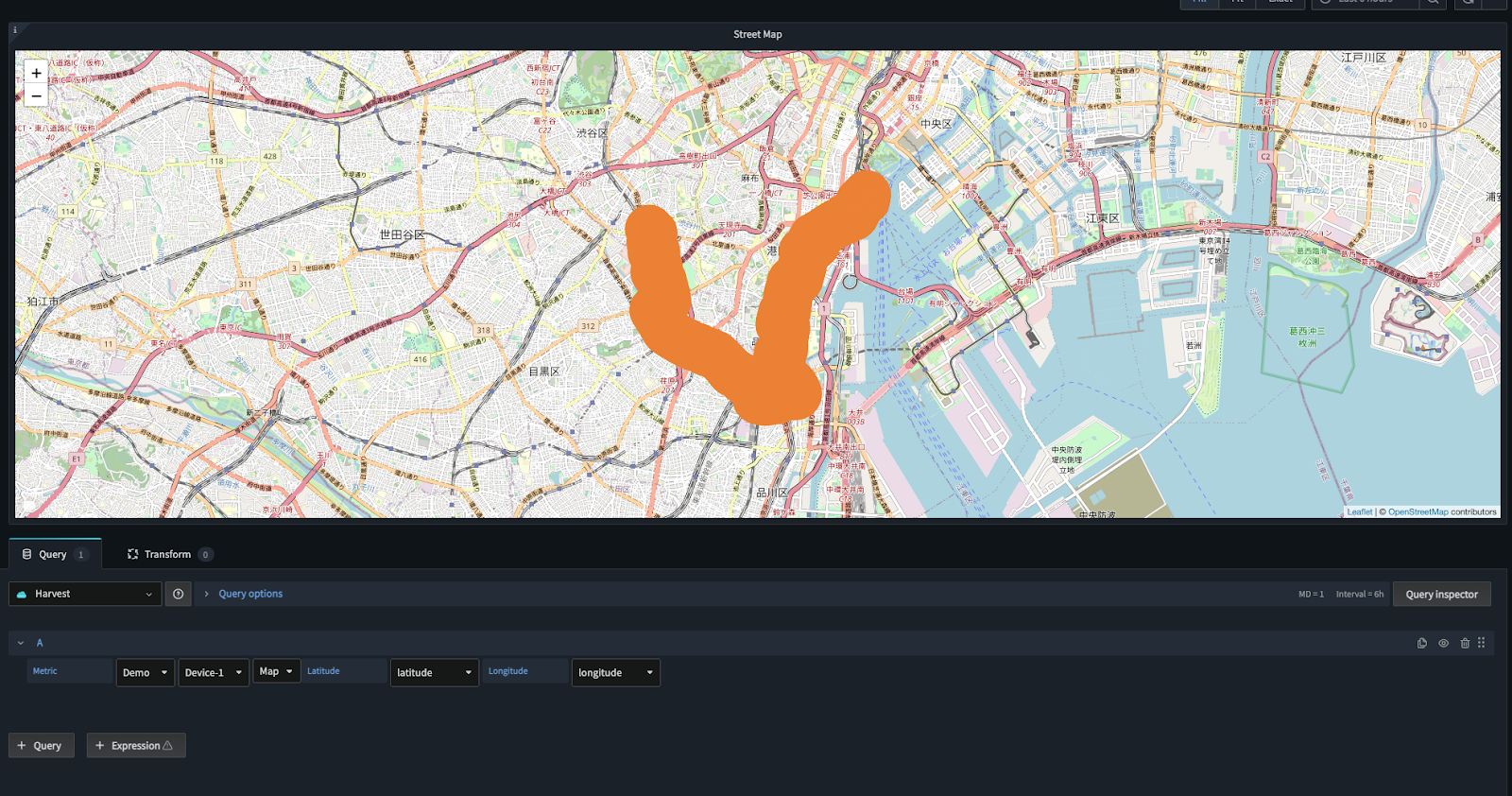Open the Device-1 dropdown
Screen dimensions: 1512x796
(x=213, y=672)
